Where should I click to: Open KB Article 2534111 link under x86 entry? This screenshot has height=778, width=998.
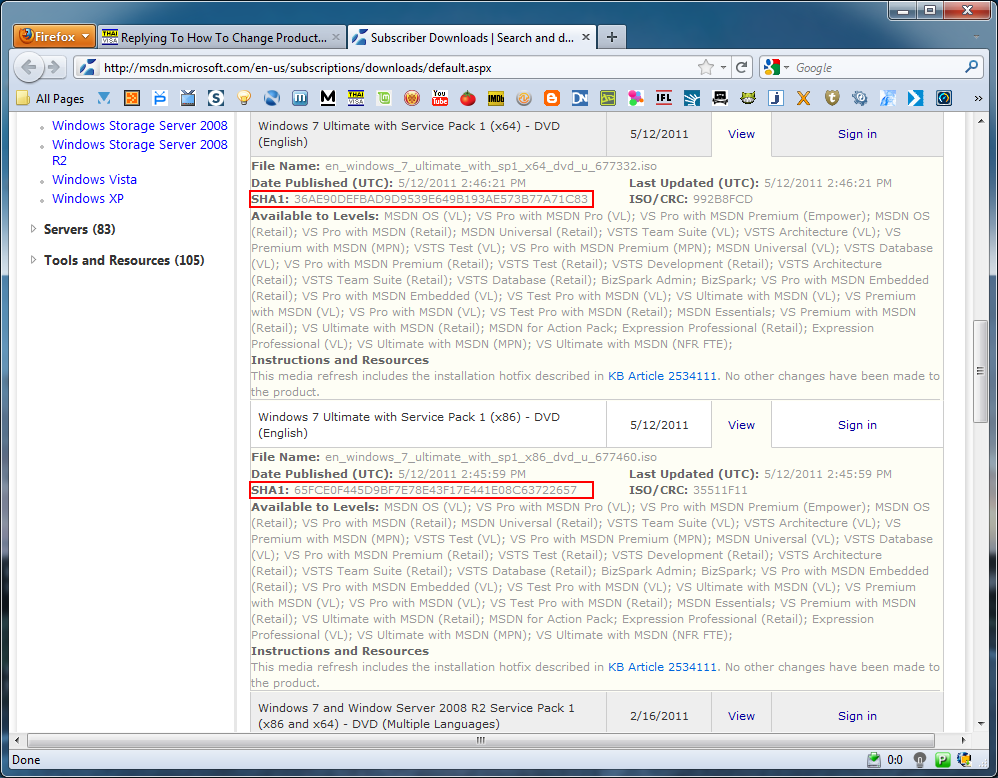click(662, 667)
